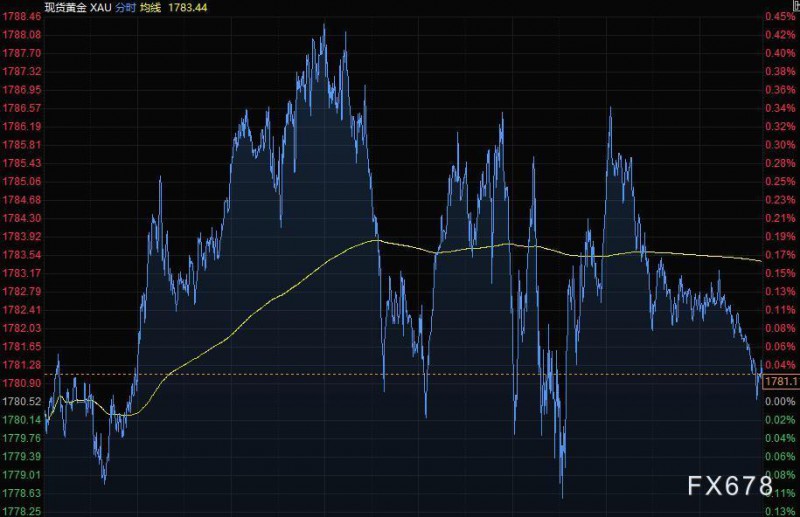Click the price axis label 1785.81

pyautogui.click(x=21, y=145)
